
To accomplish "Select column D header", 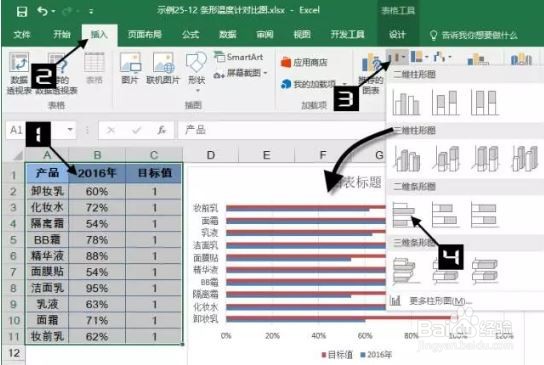I will coord(211,155).
